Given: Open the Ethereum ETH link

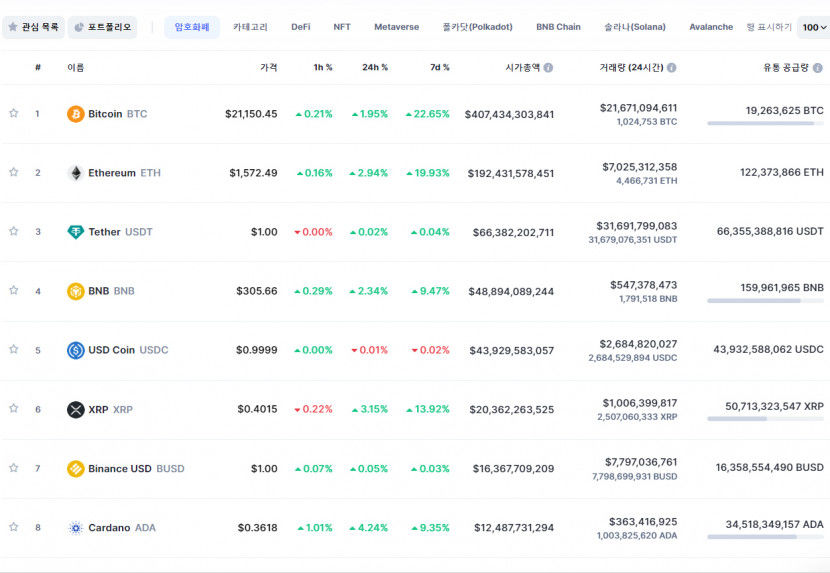Looking at the screenshot, I should click(124, 173).
